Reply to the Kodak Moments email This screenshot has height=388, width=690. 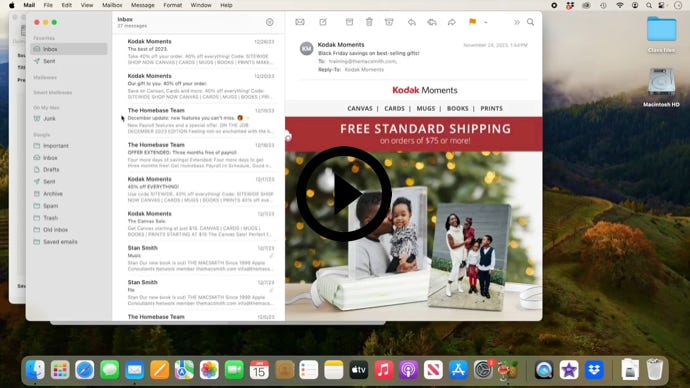tap(411, 22)
